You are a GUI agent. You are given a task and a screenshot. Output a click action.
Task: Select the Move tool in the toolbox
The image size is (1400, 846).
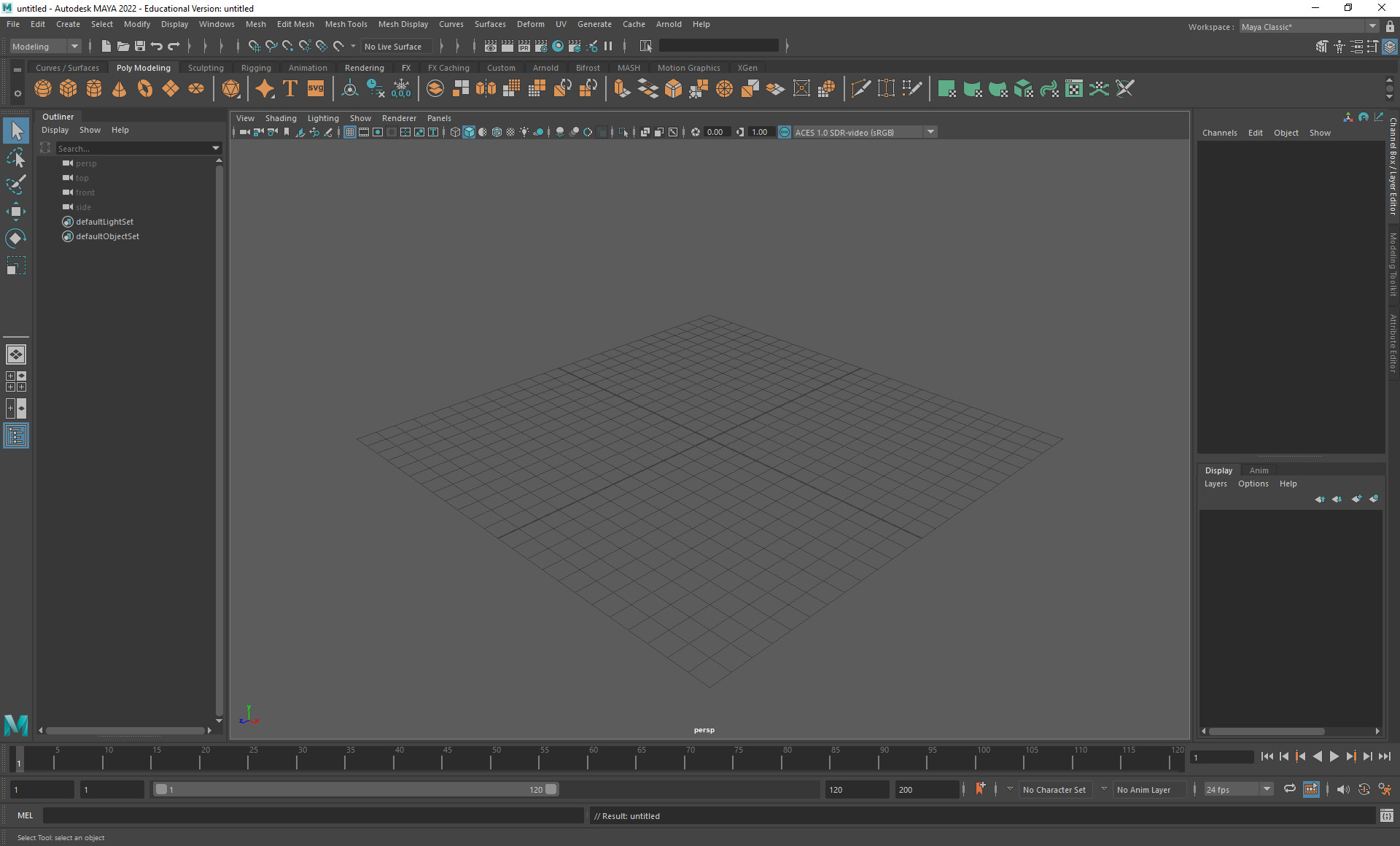coord(15,211)
